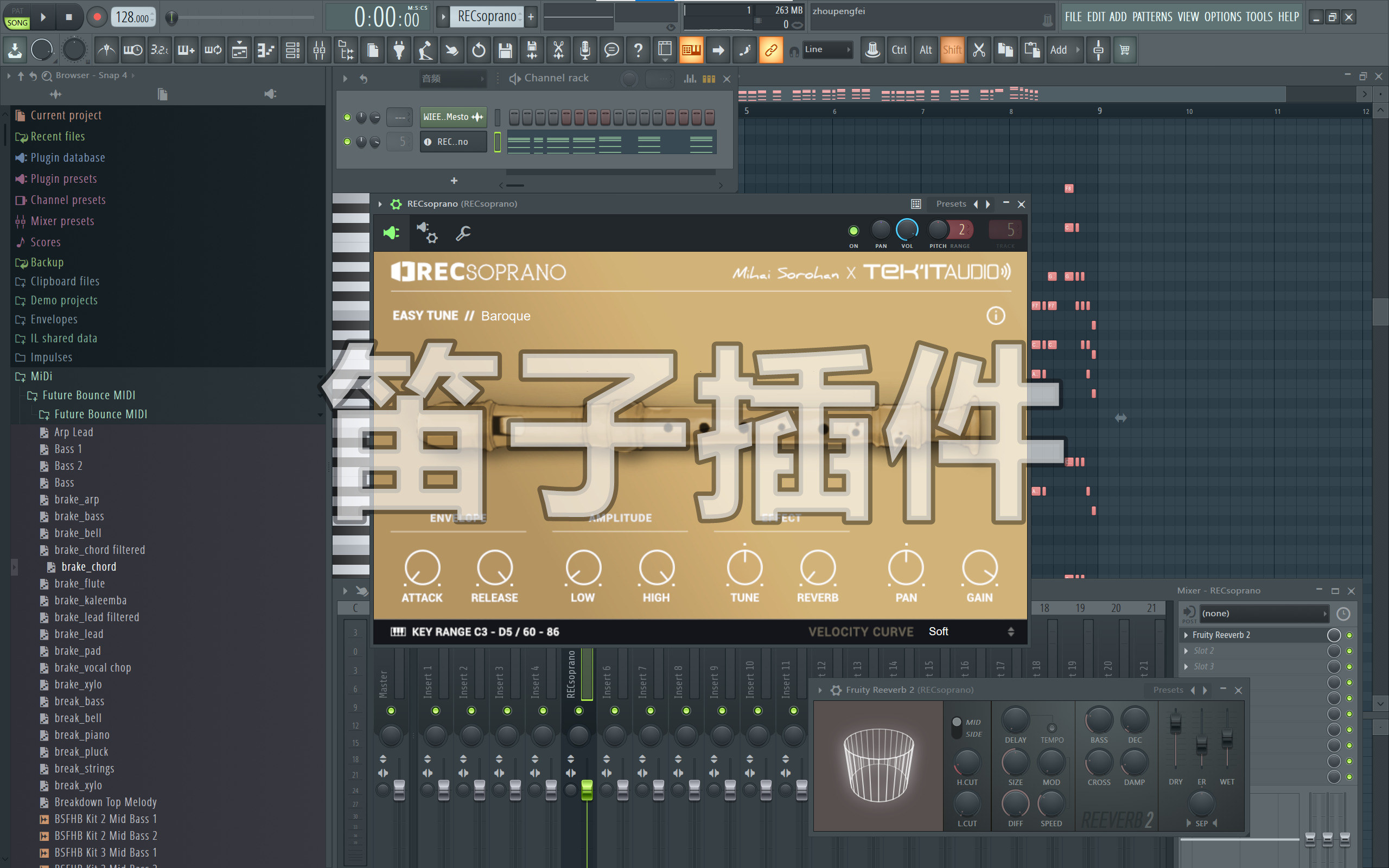1389x868 pixels.
Task: Click the scissors audio editor icon
Action: coord(558,50)
